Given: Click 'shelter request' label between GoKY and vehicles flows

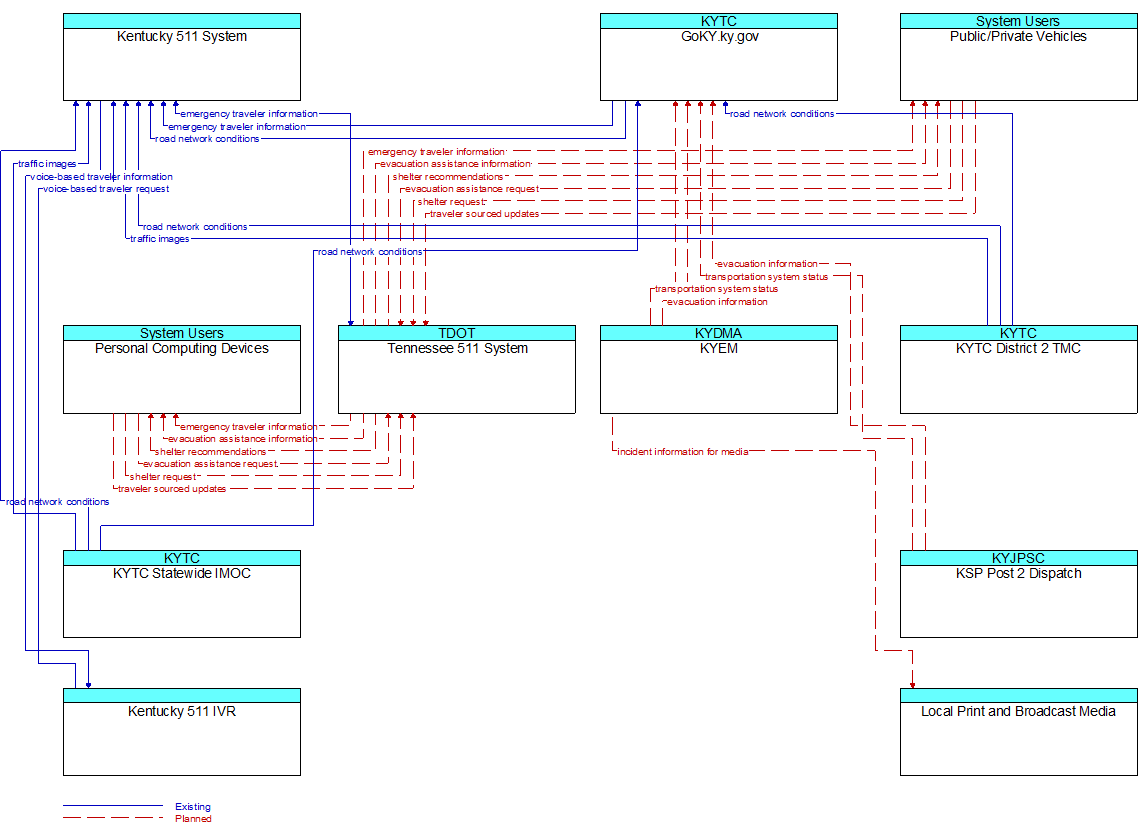Looking at the screenshot, I should (451, 202).
